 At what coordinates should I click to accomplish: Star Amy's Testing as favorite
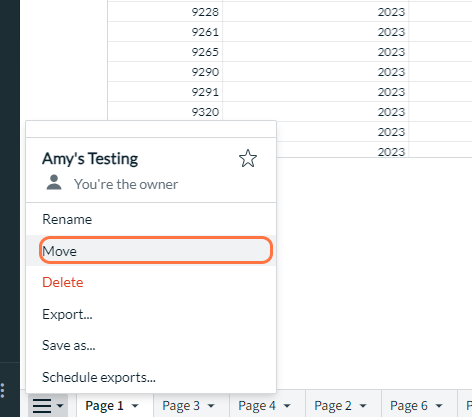[248, 158]
